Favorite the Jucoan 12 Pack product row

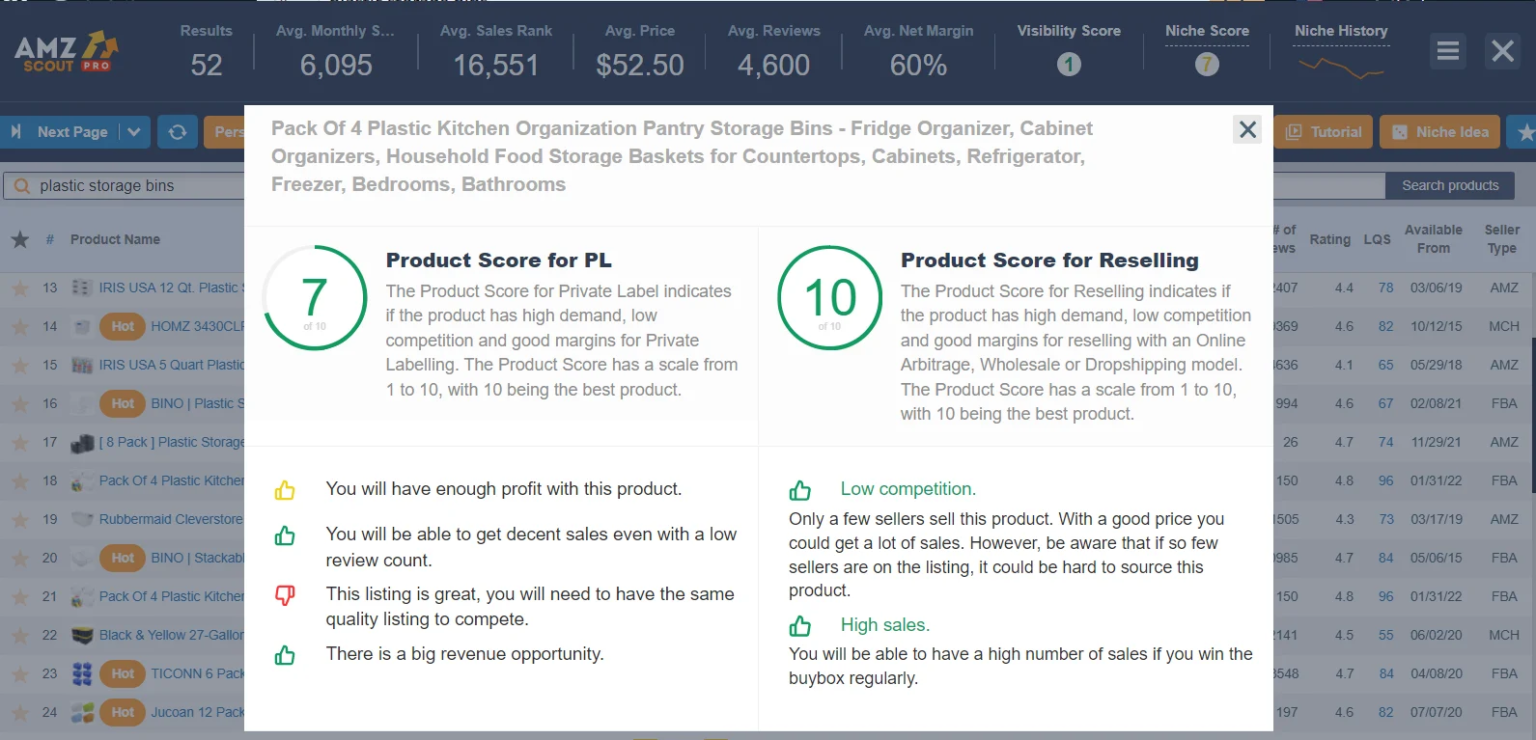click(x=20, y=712)
